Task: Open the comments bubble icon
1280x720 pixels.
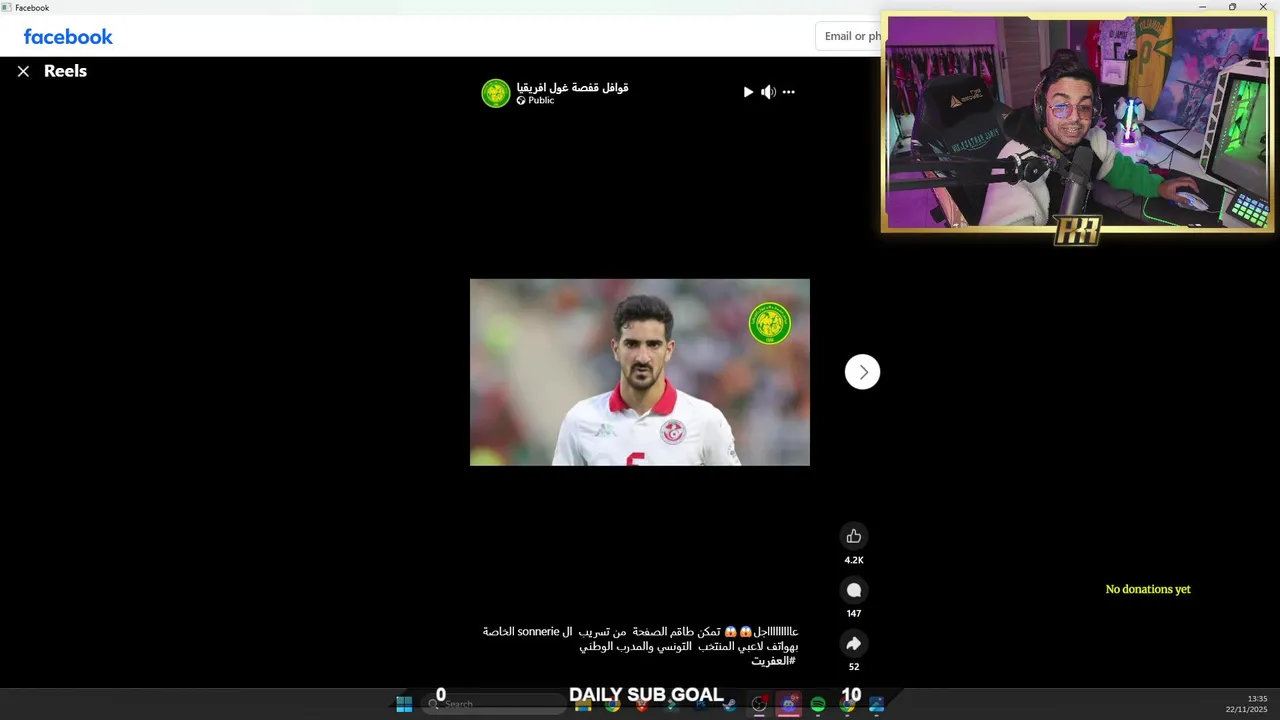Action: click(x=854, y=590)
